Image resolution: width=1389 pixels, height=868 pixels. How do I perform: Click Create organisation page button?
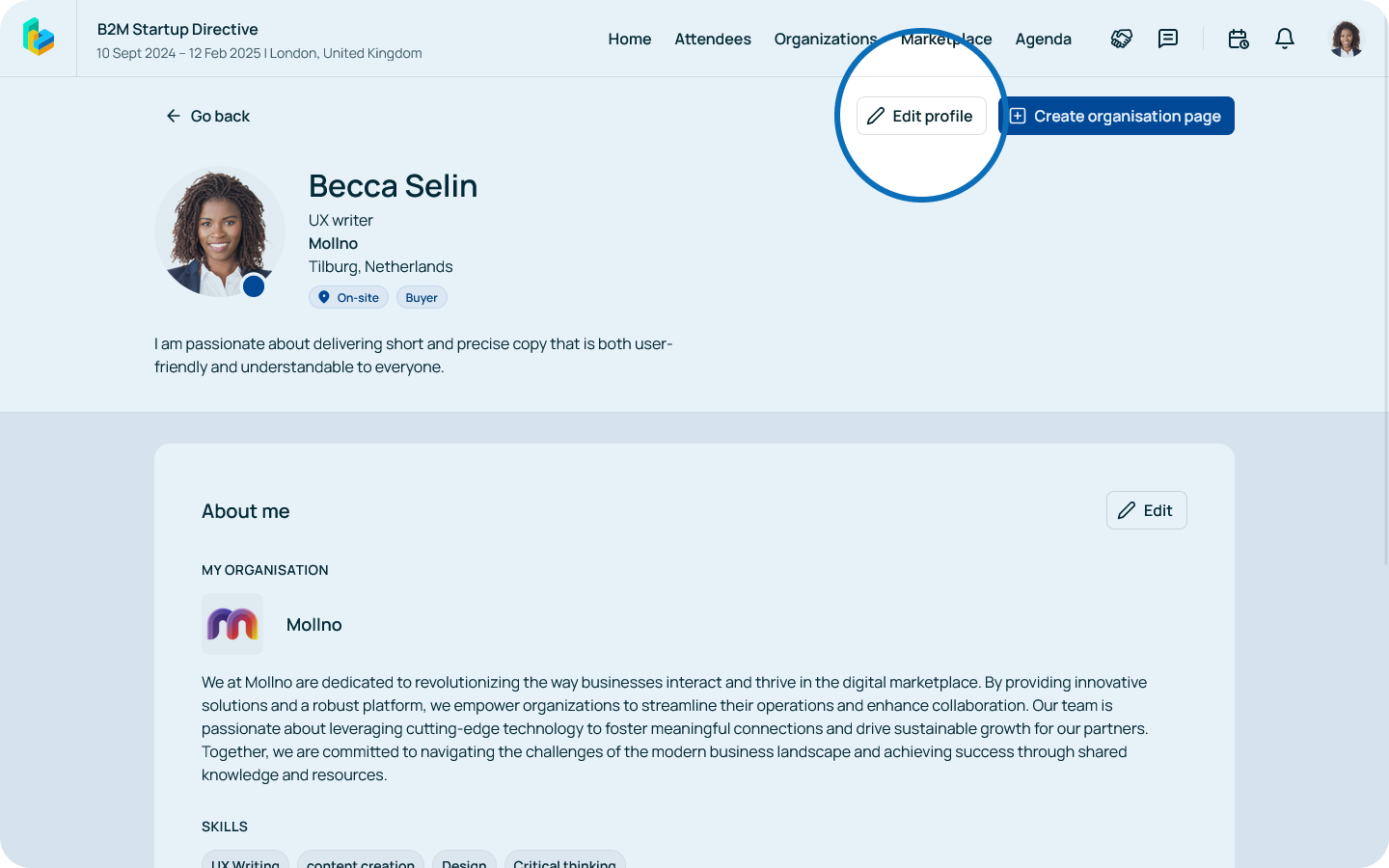(x=1116, y=116)
